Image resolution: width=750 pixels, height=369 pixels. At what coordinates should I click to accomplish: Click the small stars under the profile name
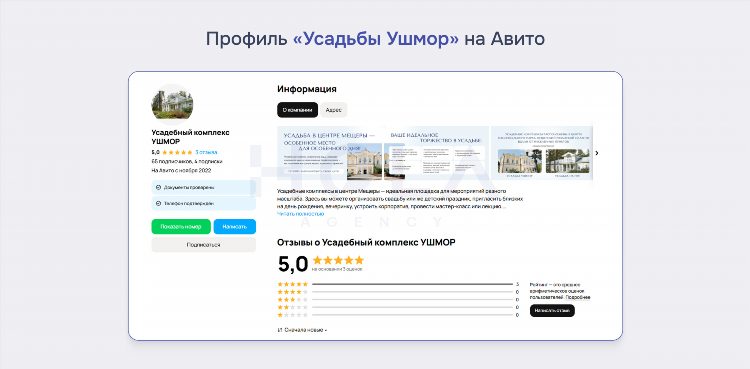click(177, 153)
